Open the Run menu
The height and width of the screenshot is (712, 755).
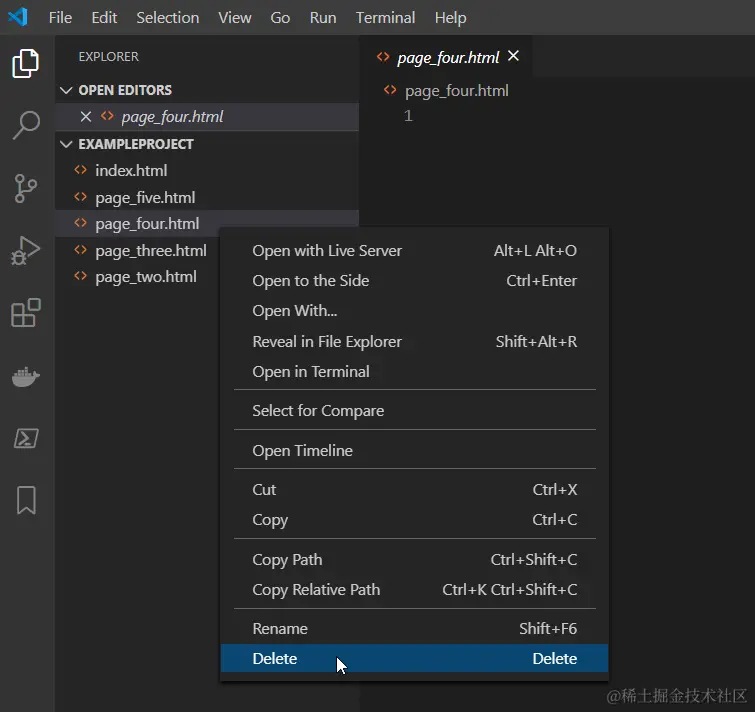(323, 18)
